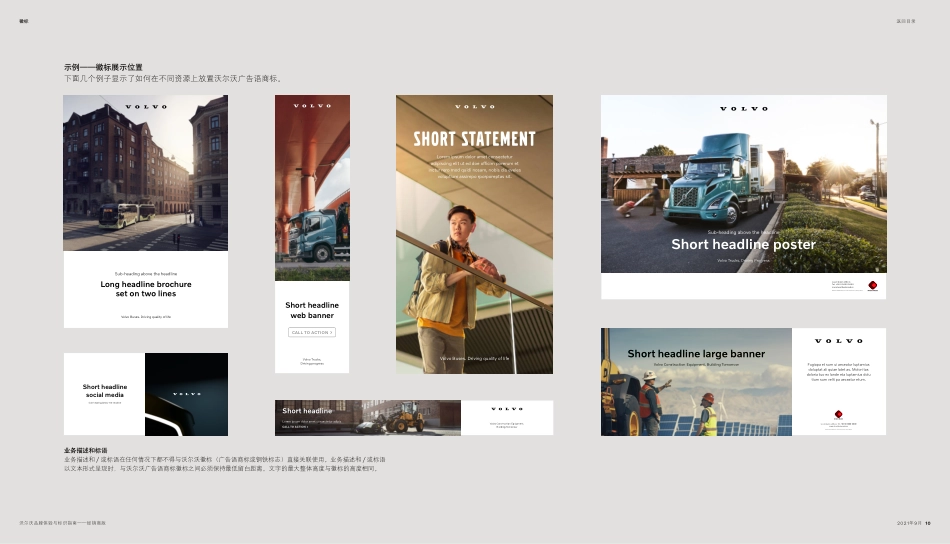Click the Volvo wordmark above SHORT STATEMENT

[474, 106]
